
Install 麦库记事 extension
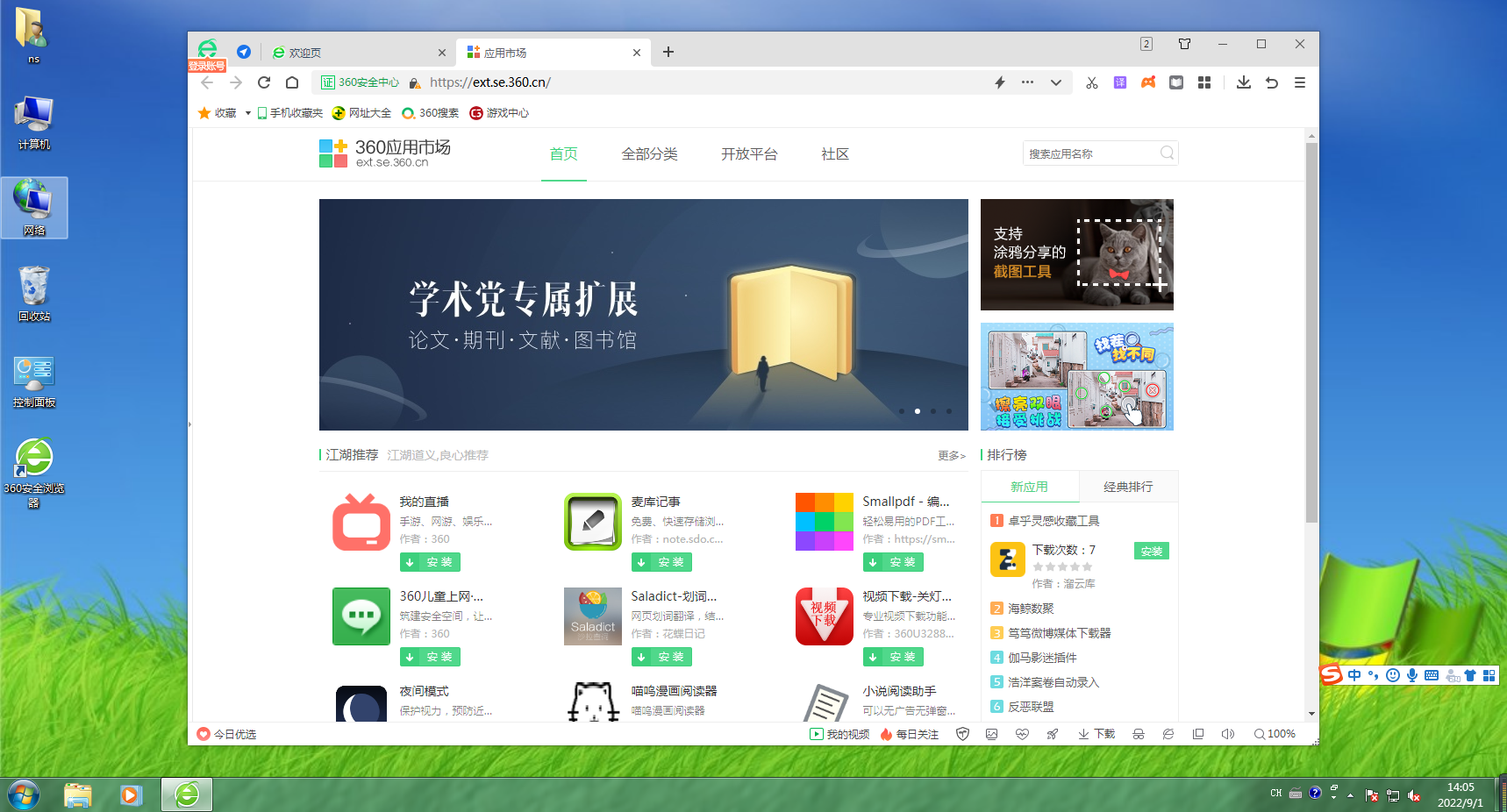661,562
